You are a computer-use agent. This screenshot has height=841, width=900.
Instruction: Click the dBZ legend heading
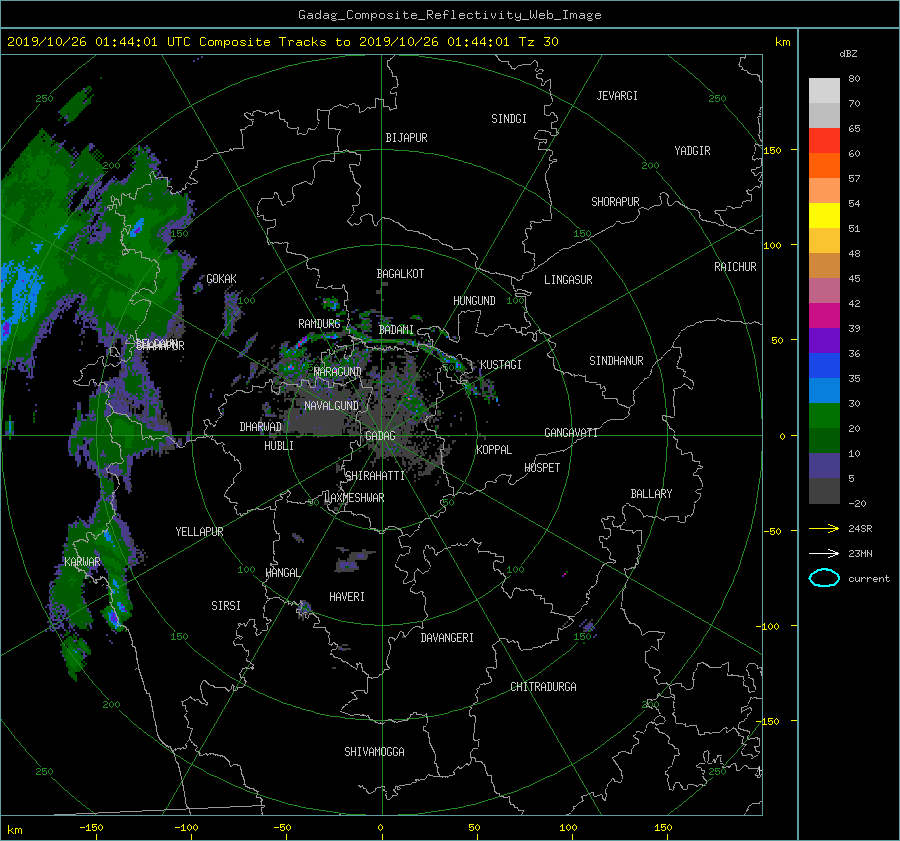[x=848, y=54]
